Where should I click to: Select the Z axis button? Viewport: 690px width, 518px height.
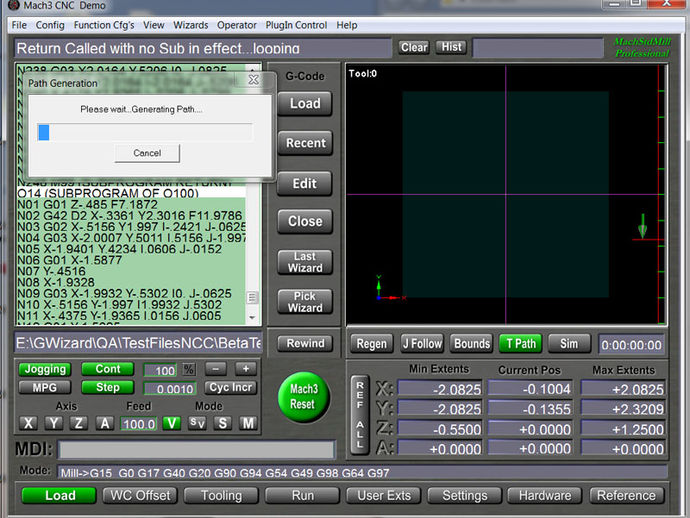tap(79, 423)
